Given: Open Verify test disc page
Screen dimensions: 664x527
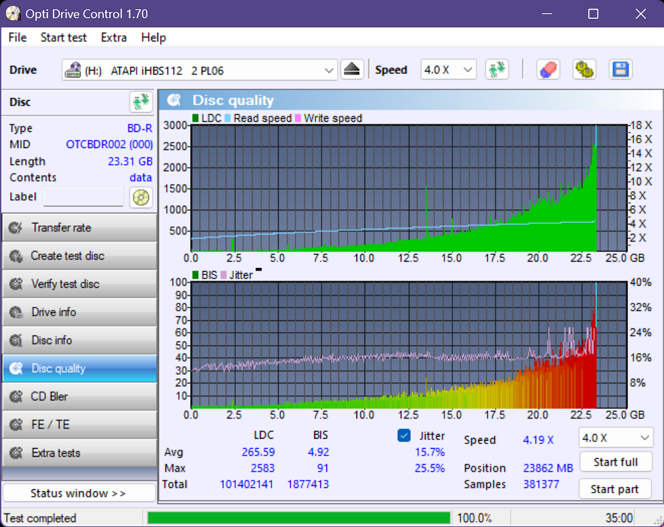Looking at the screenshot, I should tap(80, 284).
